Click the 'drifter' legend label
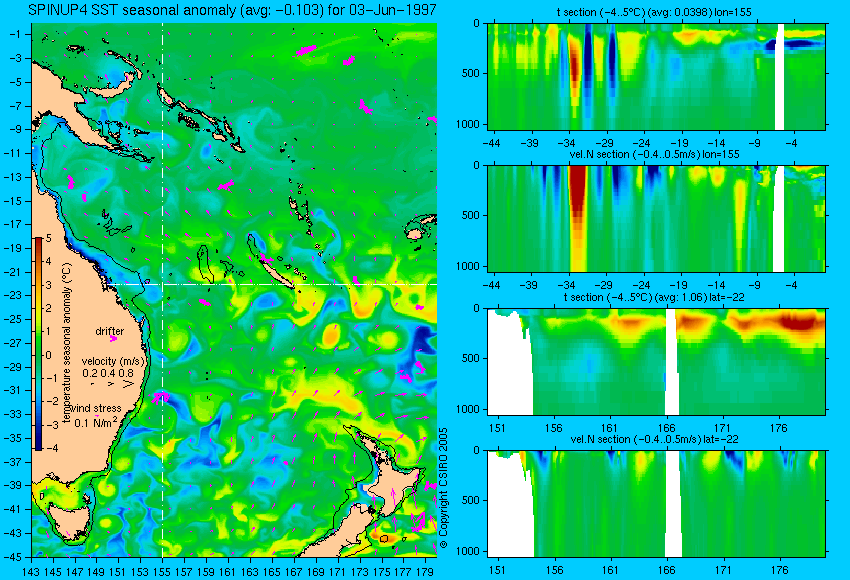 click(x=110, y=331)
